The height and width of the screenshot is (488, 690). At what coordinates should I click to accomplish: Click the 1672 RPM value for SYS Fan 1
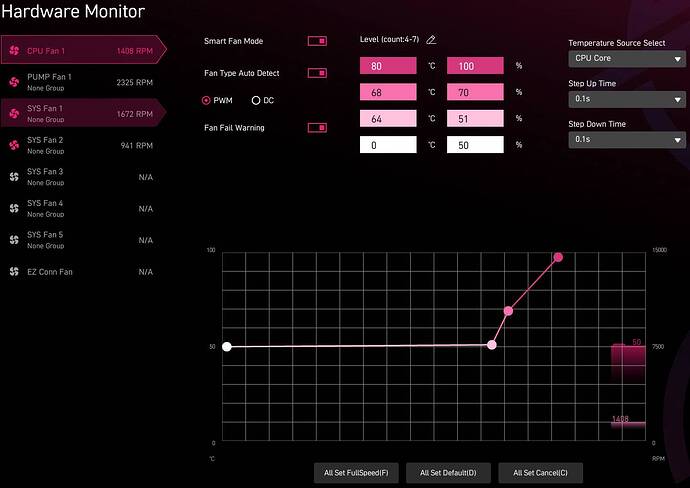point(135,114)
